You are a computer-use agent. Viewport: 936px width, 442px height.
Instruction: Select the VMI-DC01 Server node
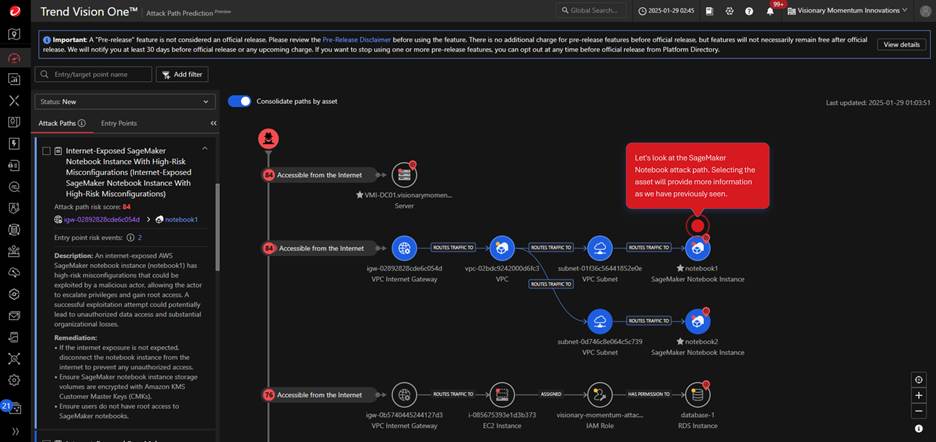click(x=404, y=174)
